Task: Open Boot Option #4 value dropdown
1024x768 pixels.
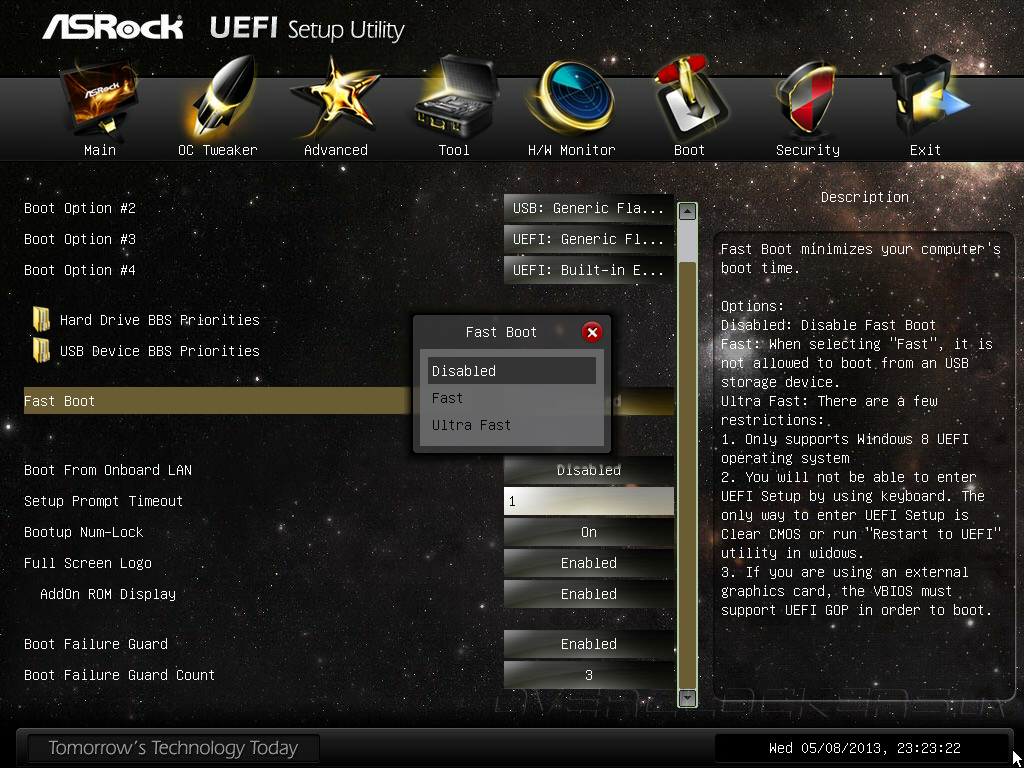Action: click(x=588, y=270)
